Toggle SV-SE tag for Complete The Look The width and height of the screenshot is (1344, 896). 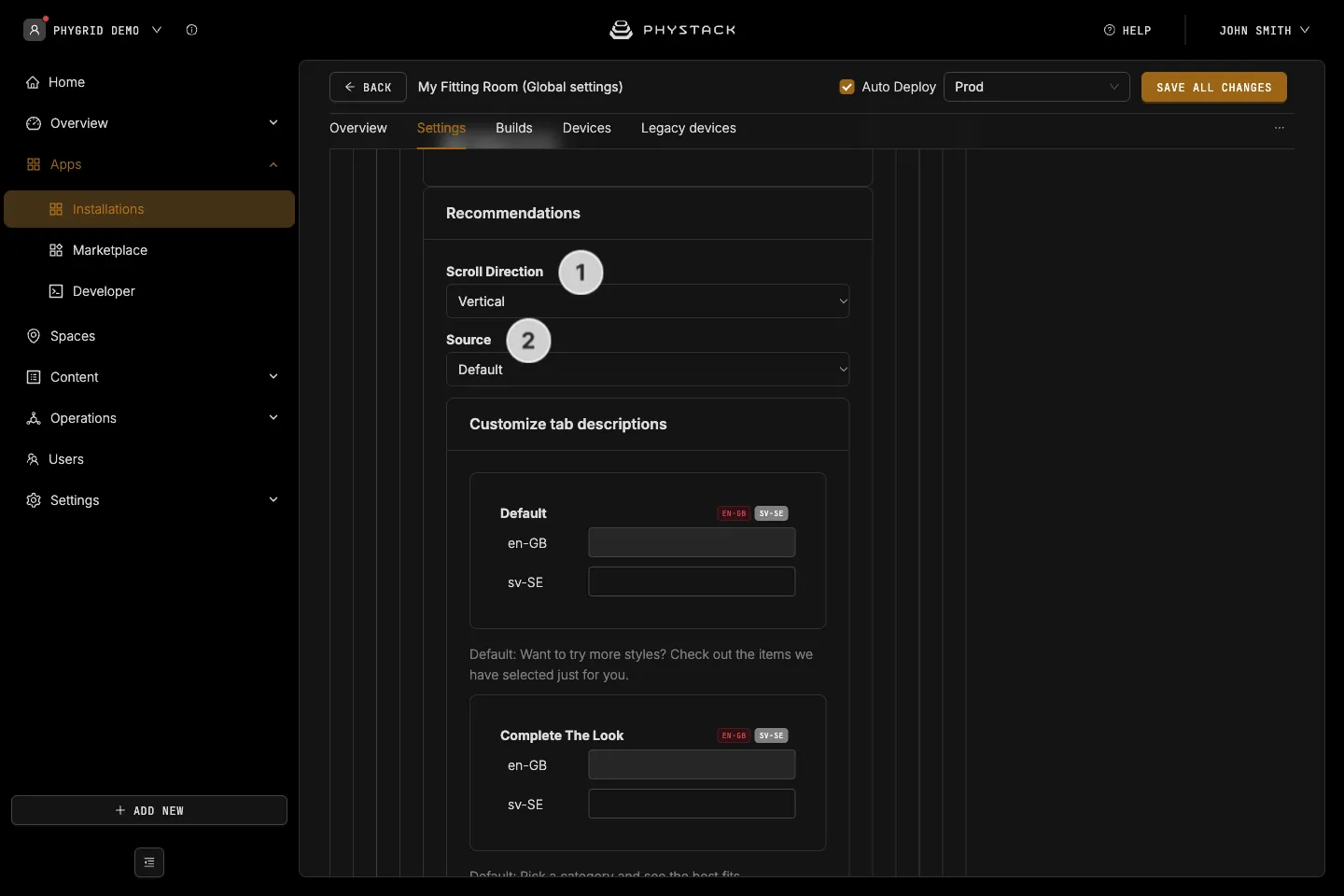[771, 735]
